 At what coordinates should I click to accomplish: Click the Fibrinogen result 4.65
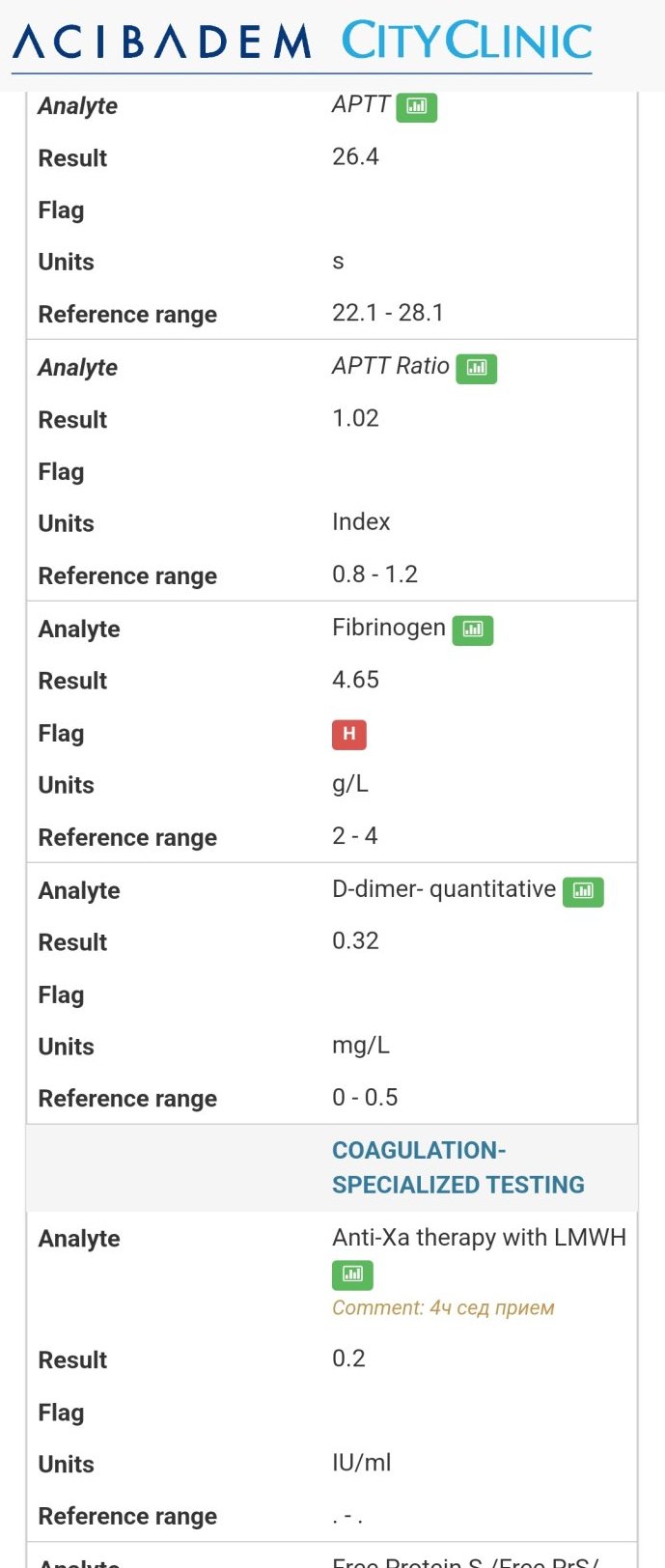click(x=355, y=680)
